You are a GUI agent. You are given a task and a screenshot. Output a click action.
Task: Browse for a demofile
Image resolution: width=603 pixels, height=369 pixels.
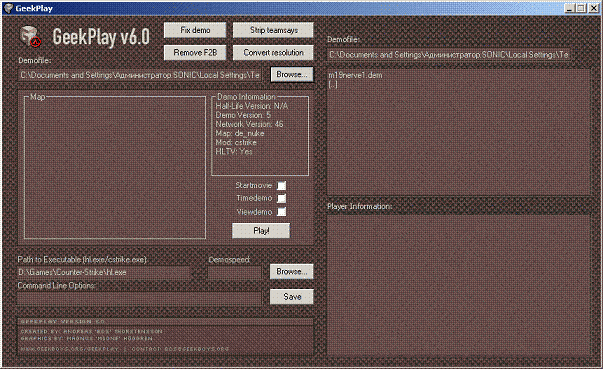coord(292,75)
